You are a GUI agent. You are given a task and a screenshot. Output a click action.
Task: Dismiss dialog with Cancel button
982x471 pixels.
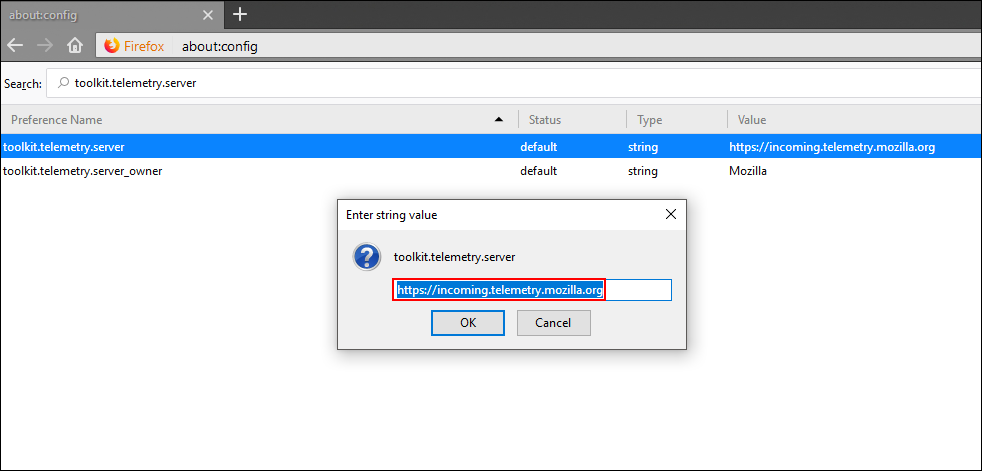point(553,323)
